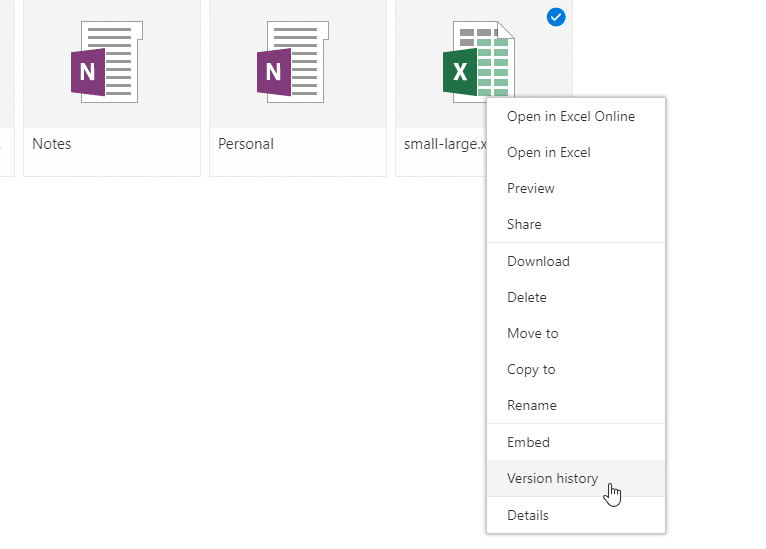Click the small-large.x file name label
766x549 pixels.
445,145
